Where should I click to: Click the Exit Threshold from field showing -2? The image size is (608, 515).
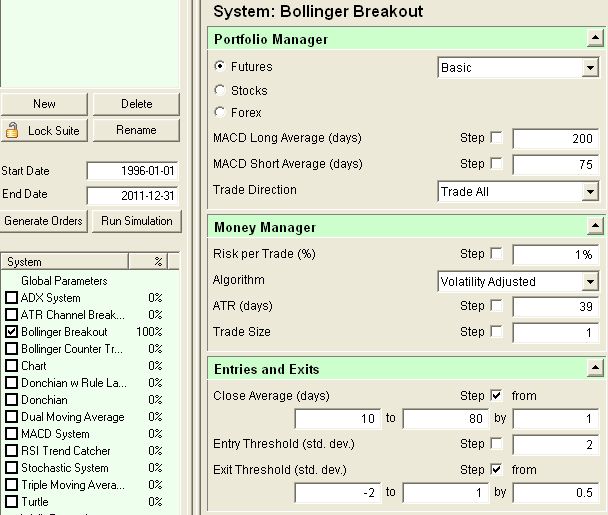(x=338, y=493)
